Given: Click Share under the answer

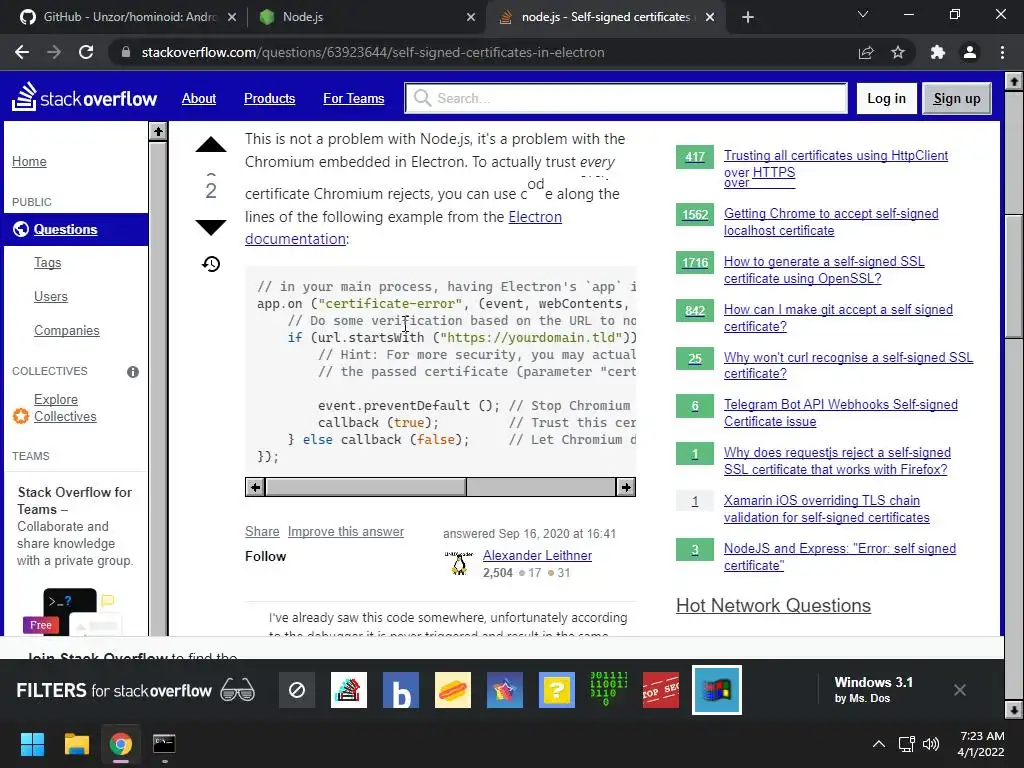Looking at the screenshot, I should click(262, 532).
